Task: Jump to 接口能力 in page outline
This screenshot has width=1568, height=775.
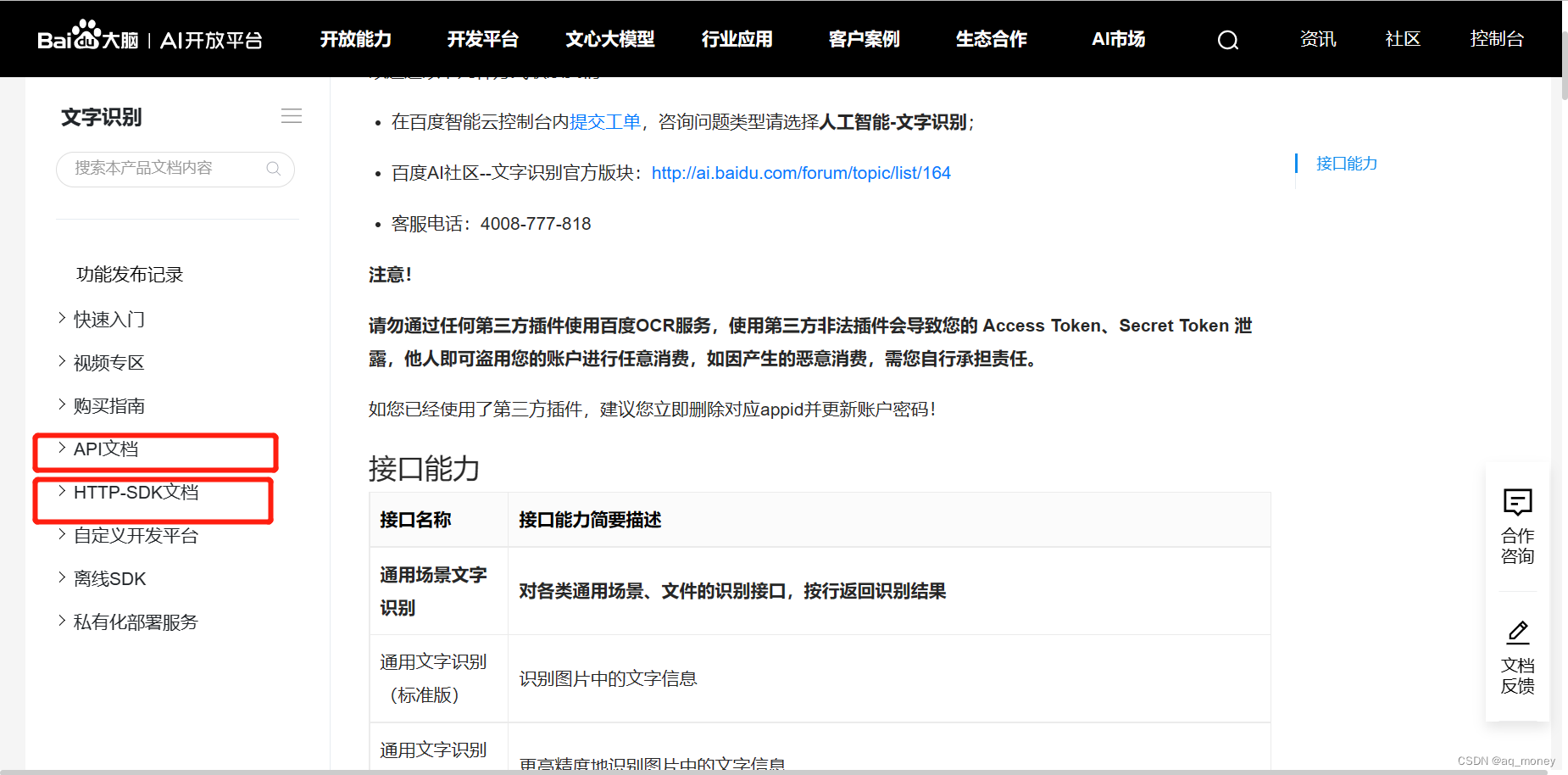Action: 1347,164
